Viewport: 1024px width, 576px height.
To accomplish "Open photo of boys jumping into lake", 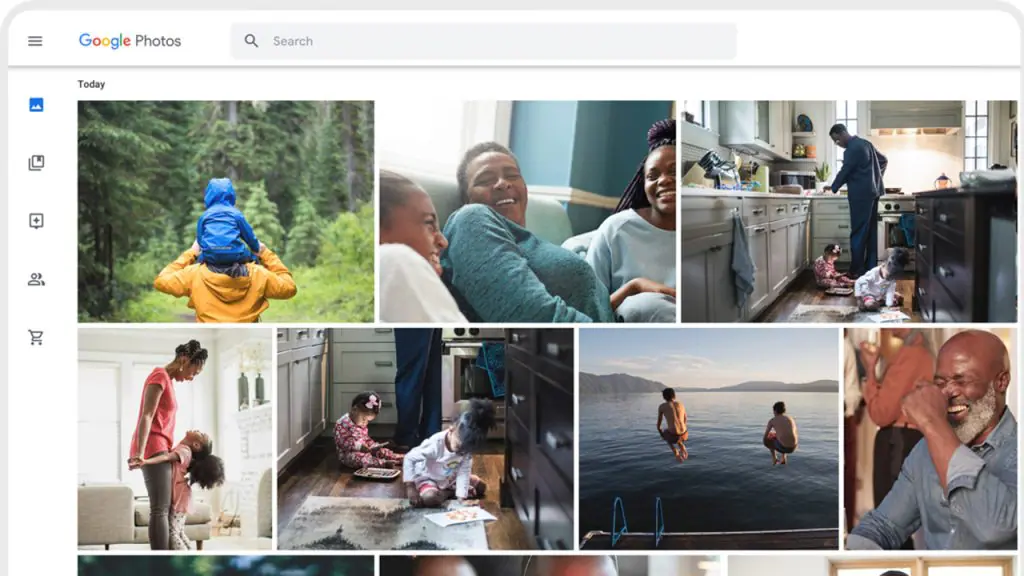I will [x=708, y=438].
